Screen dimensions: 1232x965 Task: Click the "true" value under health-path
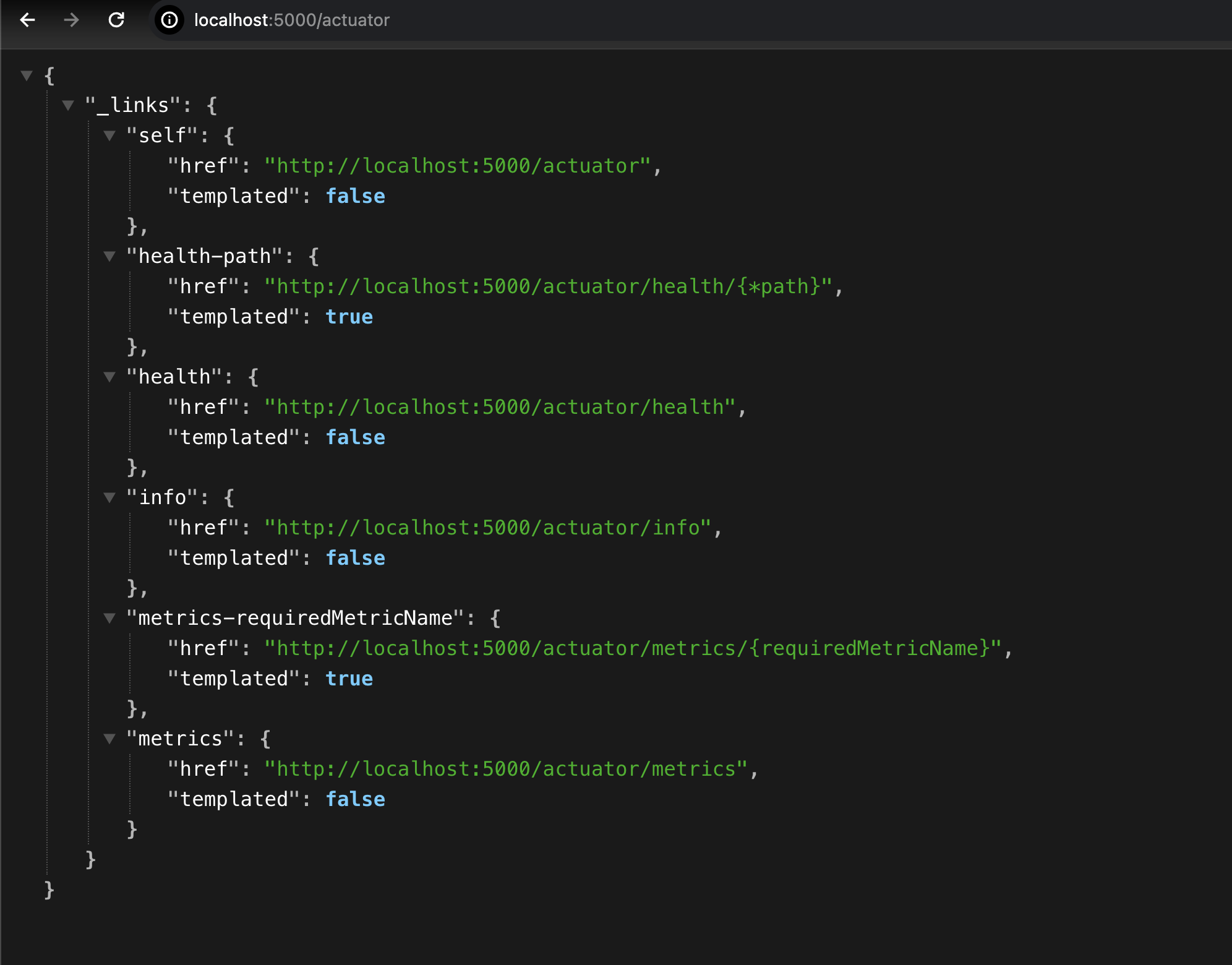349,317
